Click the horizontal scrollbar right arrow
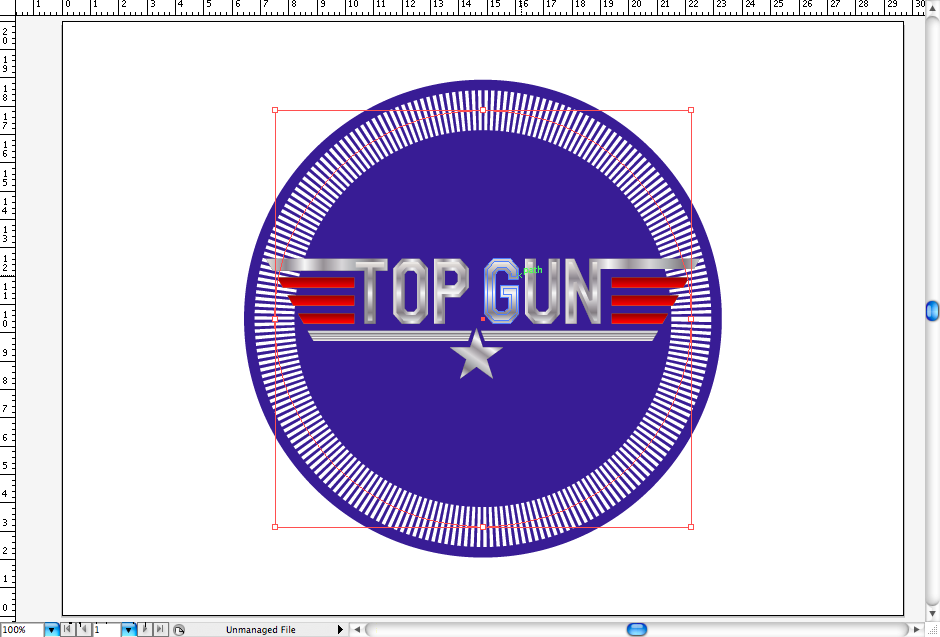This screenshot has height=637, width=940. coord(916,630)
